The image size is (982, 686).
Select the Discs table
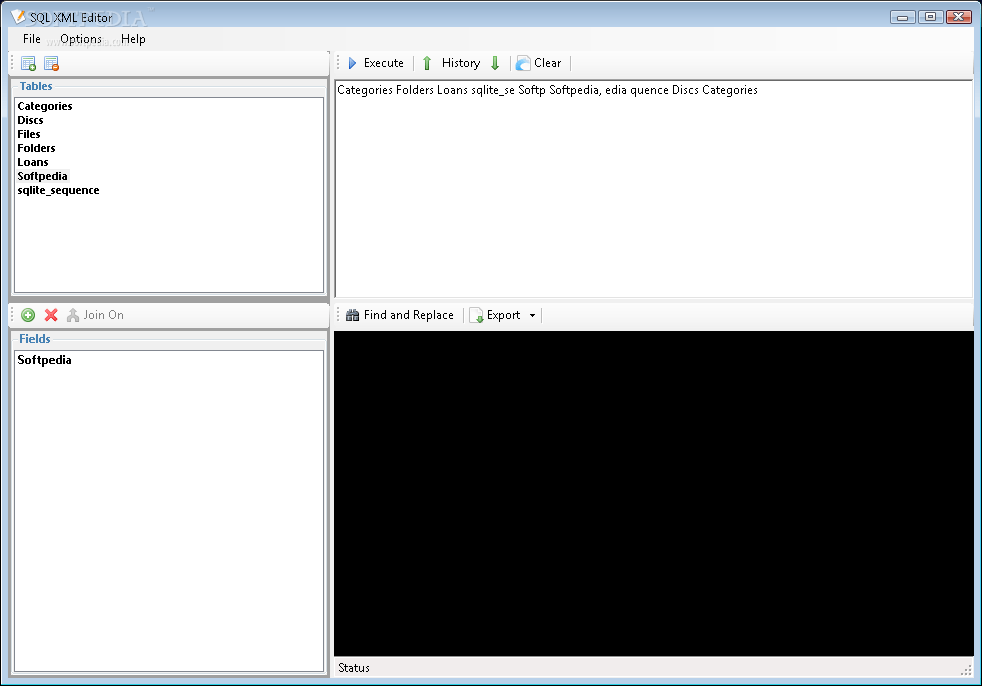(x=30, y=120)
